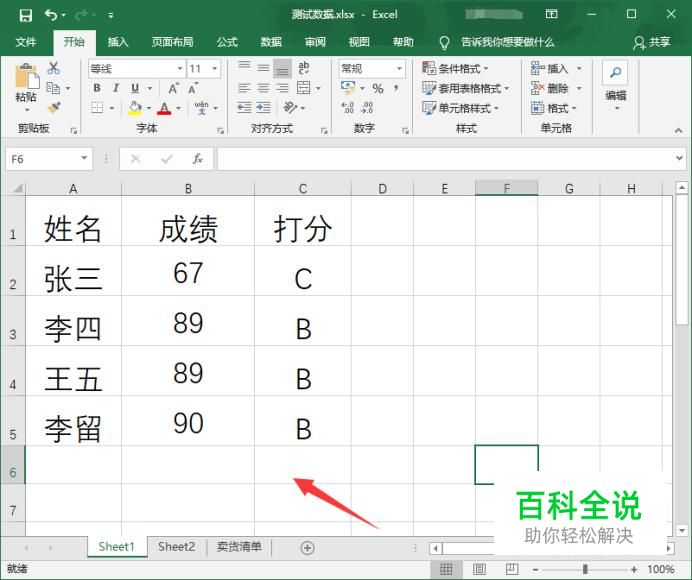The height and width of the screenshot is (580, 692).
Task: Click 共享 Share button
Action: point(652,42)
